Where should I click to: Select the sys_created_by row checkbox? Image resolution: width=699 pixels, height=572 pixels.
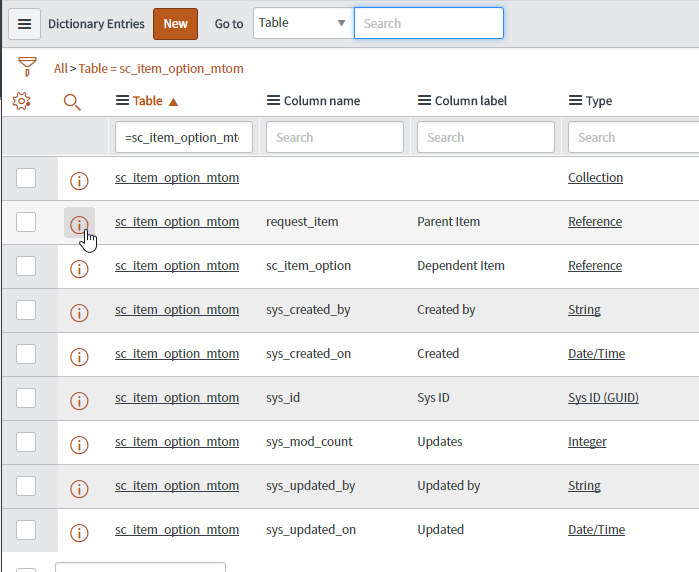coord(26,310)
